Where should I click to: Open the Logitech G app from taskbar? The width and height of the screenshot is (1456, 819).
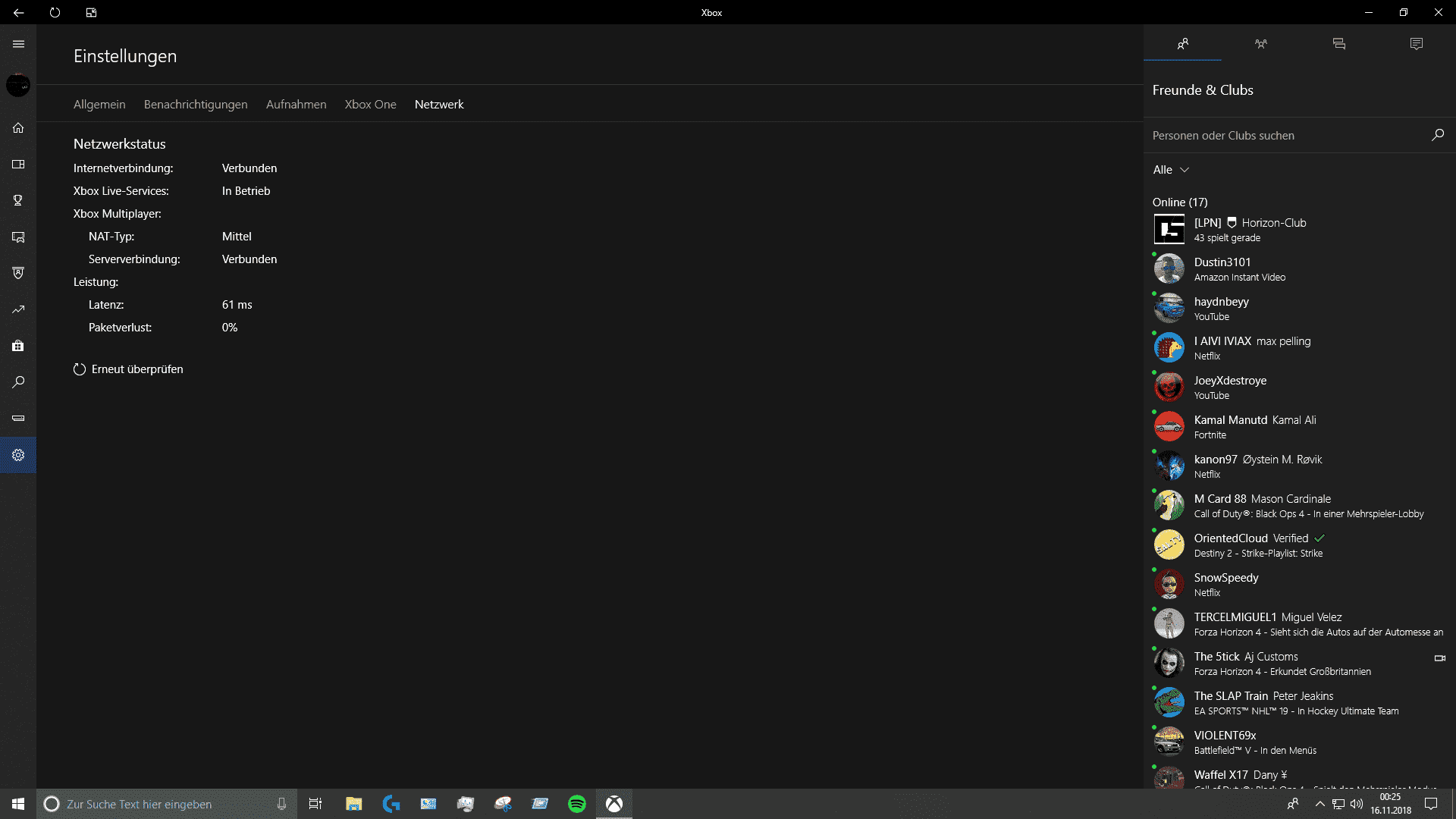point(391,804)
